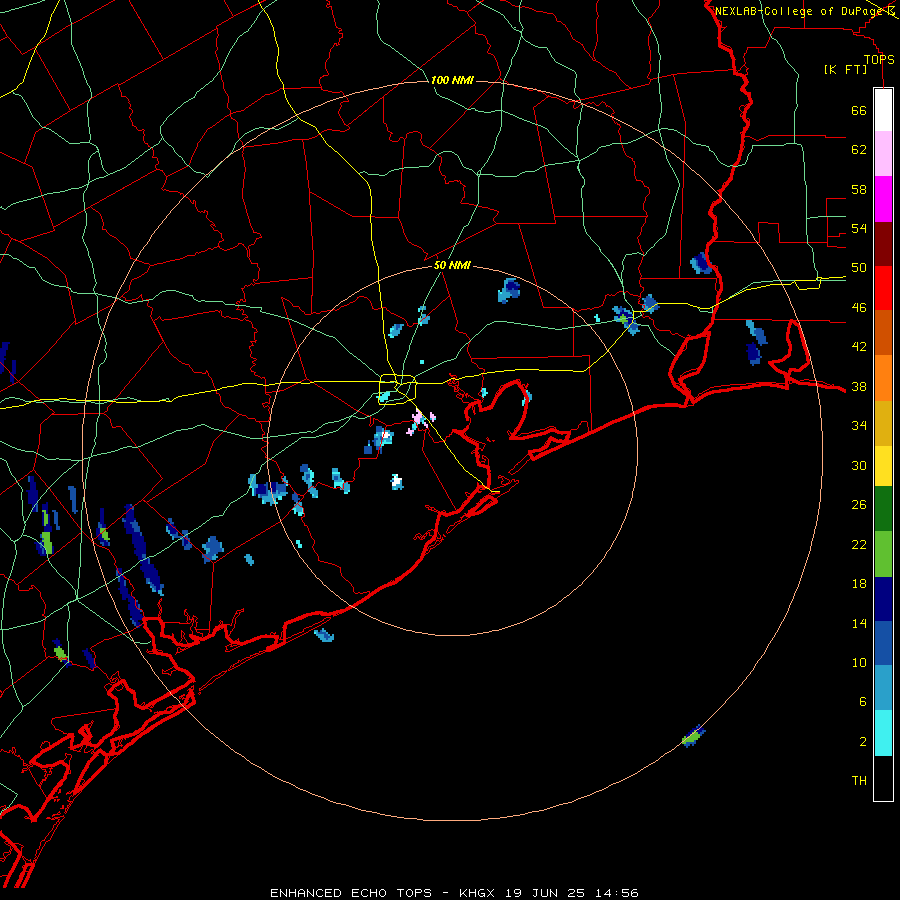The height and width of the screenshot is (900, 900).
Task: Click the 22 value on the scale
Action: click(x=859, y=544)
